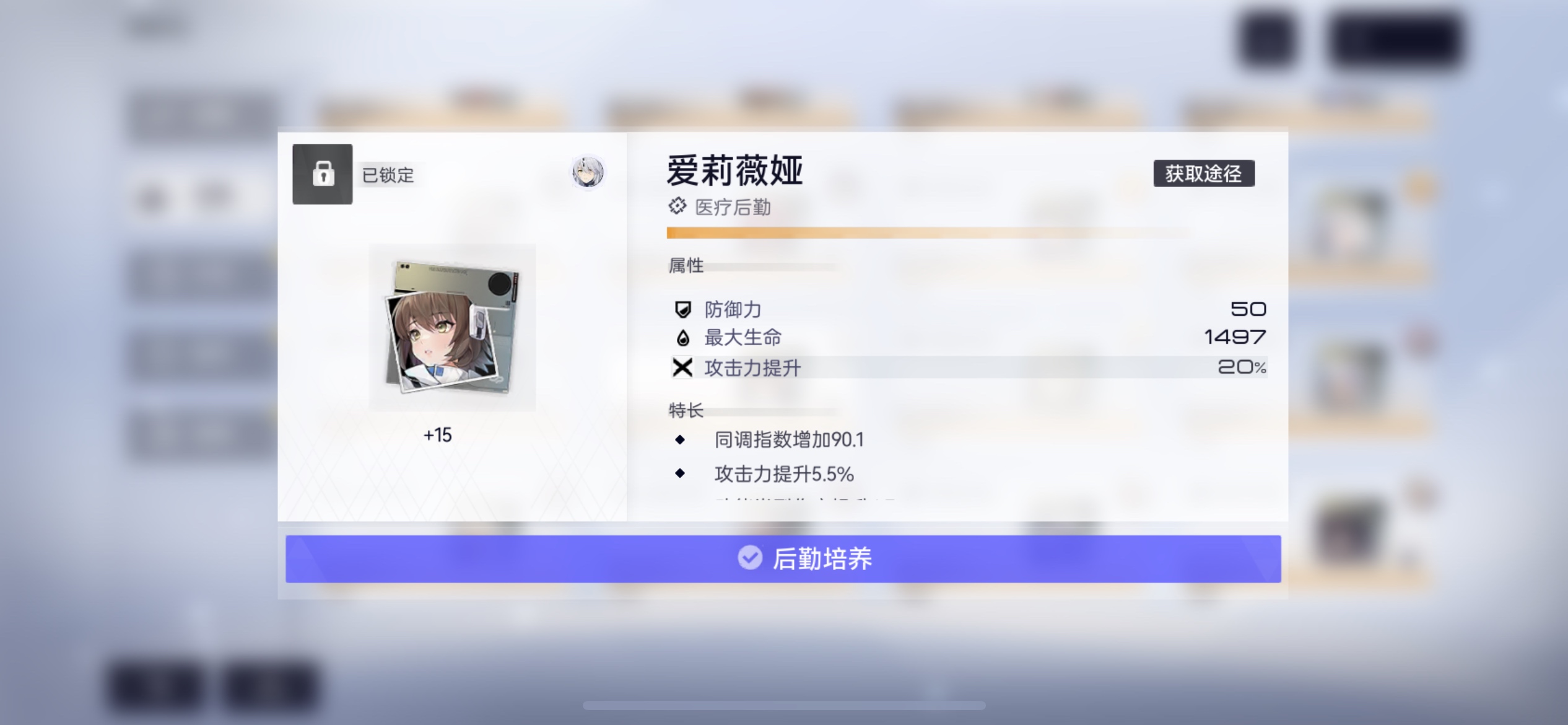The image size is (1568, 725).
Task: Select the highlighted 攻击力提升 20% attribute row
Action: pos(969,367)
